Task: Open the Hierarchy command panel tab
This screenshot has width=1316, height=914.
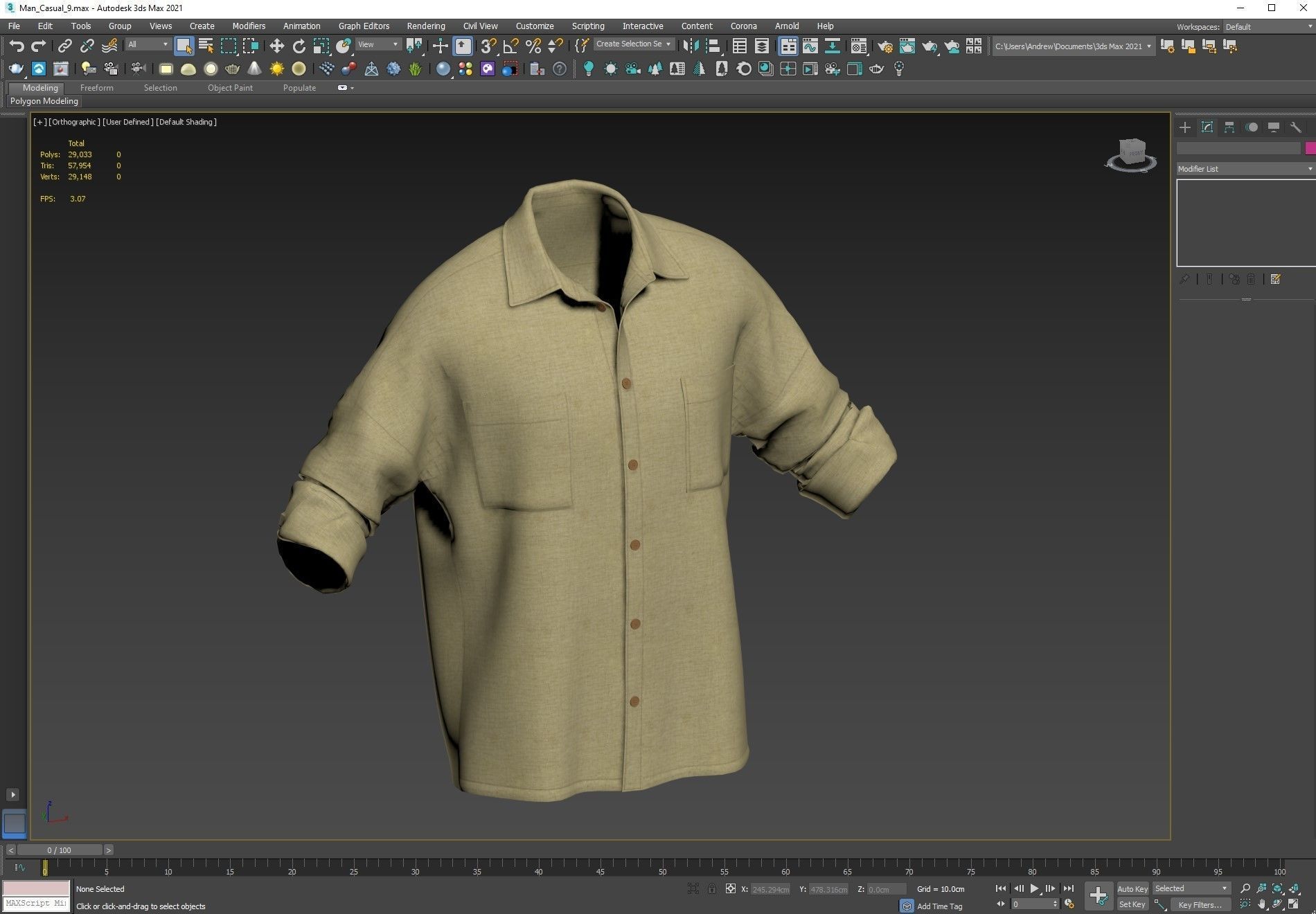Action: [1229, 127]
